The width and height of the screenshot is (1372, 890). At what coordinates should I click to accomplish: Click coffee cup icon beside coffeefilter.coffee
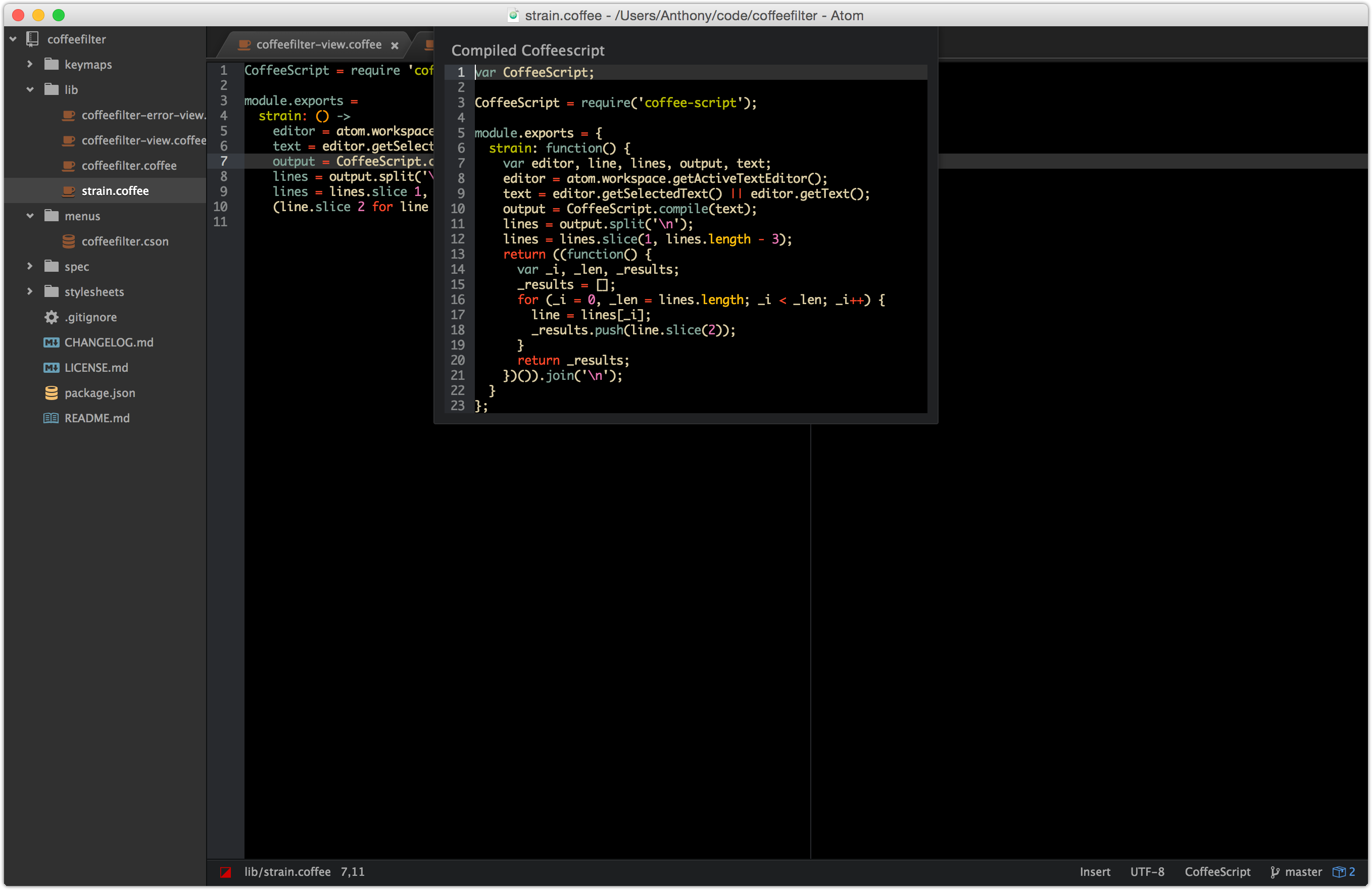tap(69, 166)
